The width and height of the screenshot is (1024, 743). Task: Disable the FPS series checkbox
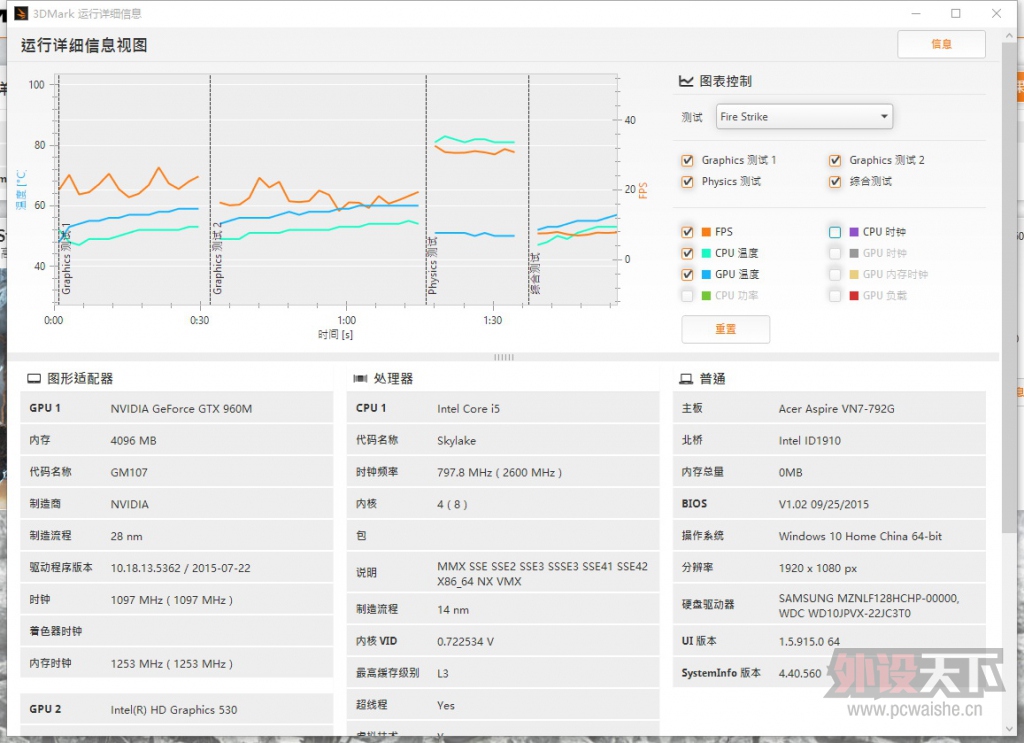coord(687,232)
